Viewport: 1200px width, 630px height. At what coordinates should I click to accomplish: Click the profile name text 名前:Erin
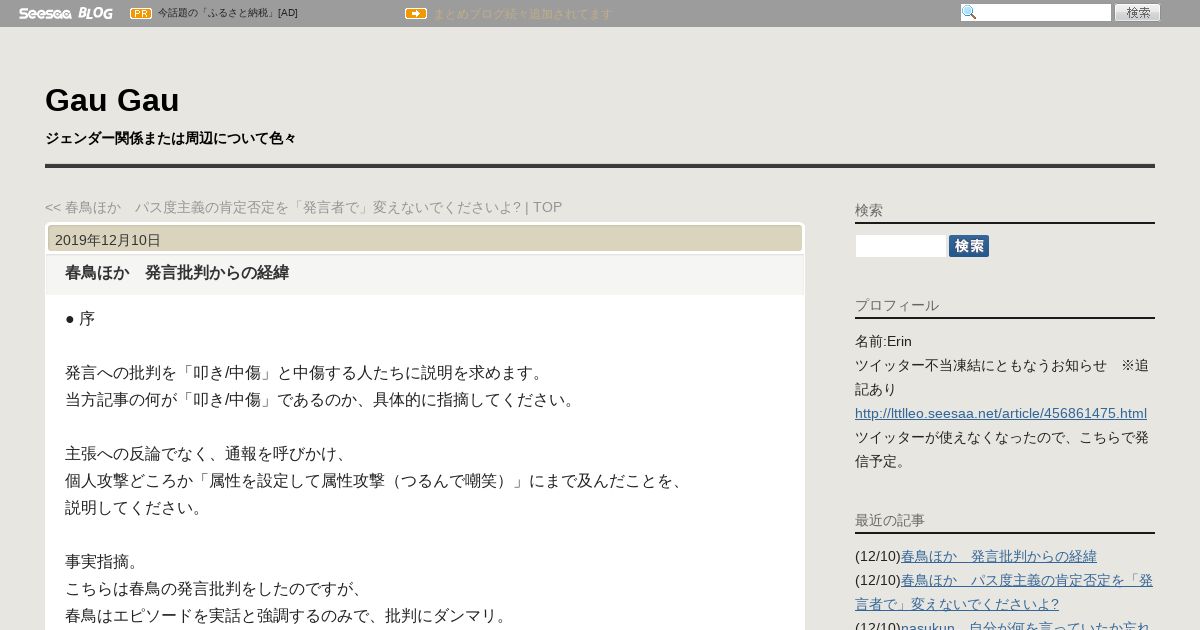883,341
